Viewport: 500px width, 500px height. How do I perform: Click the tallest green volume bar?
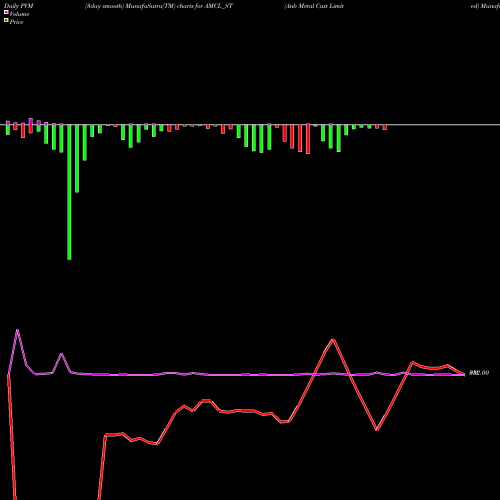[69, 192]
